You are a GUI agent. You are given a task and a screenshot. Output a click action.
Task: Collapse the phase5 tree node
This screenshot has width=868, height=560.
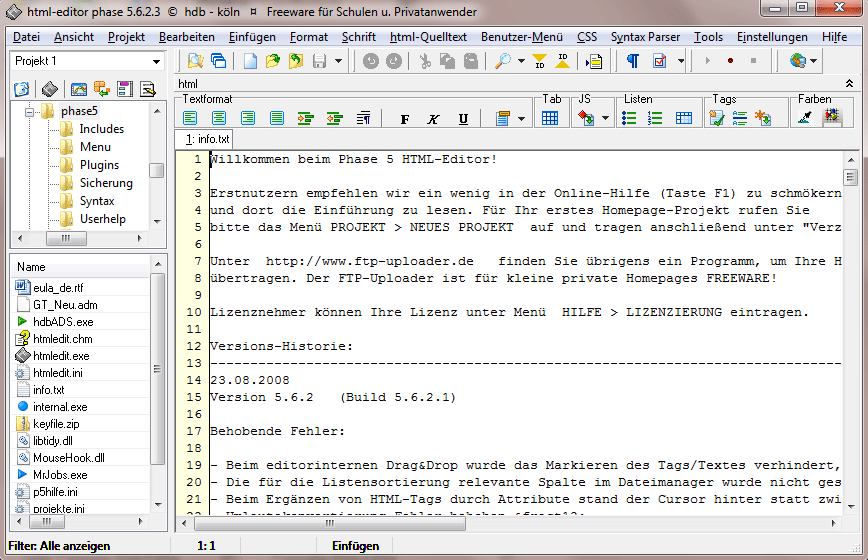click(29, 112)
